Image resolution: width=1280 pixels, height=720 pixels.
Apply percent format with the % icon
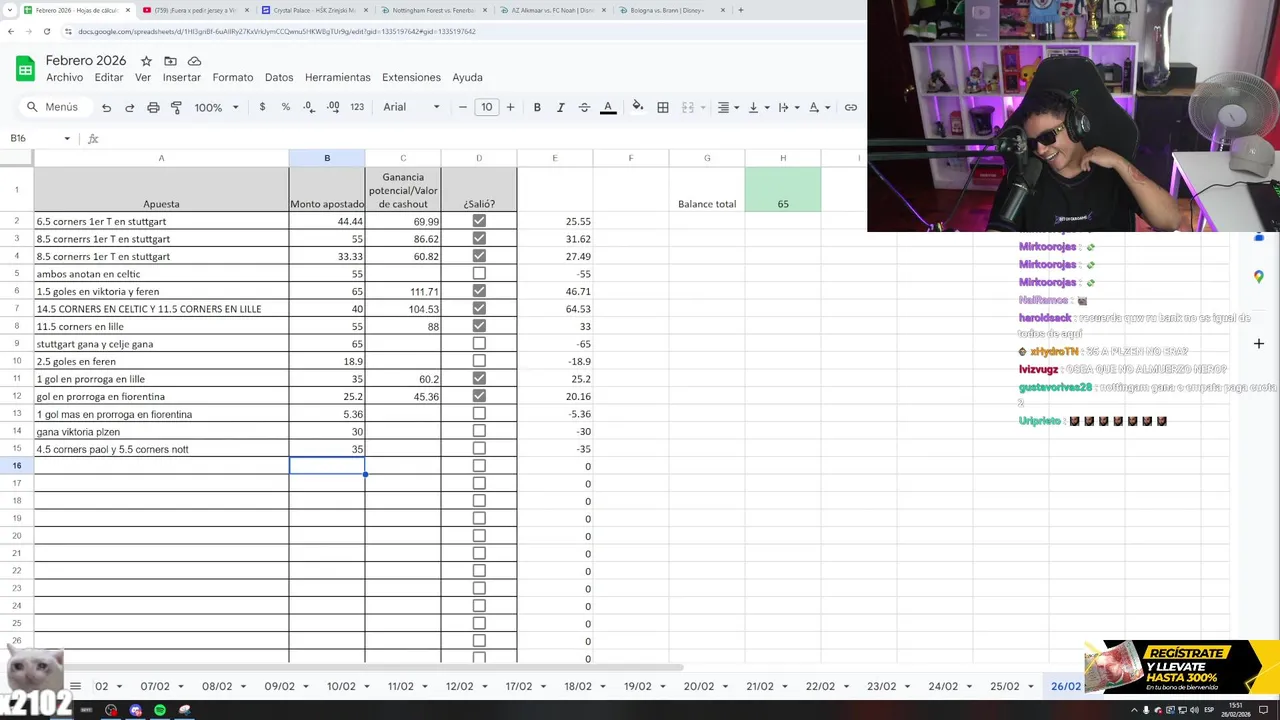pyautogui.click(x=286, y=107)
